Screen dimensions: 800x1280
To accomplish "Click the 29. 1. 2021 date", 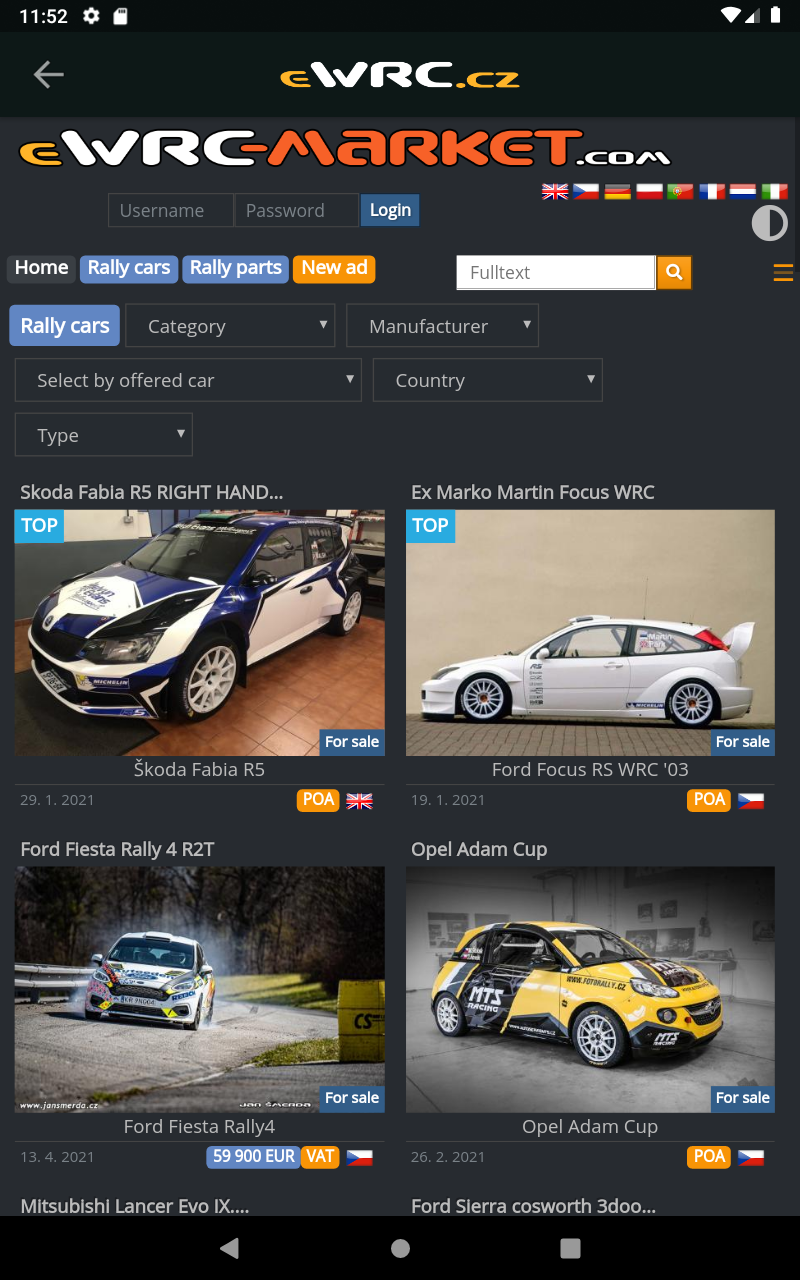I will [57, 800].
